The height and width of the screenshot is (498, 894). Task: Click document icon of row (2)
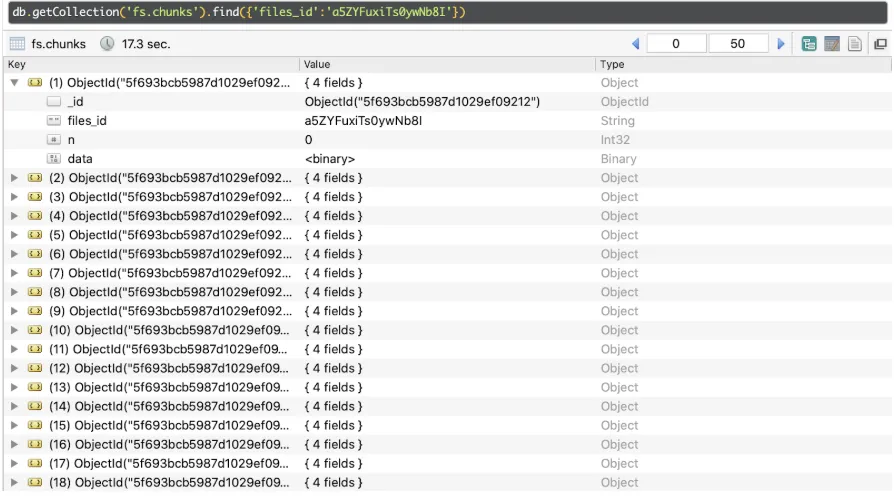point(35,178)
